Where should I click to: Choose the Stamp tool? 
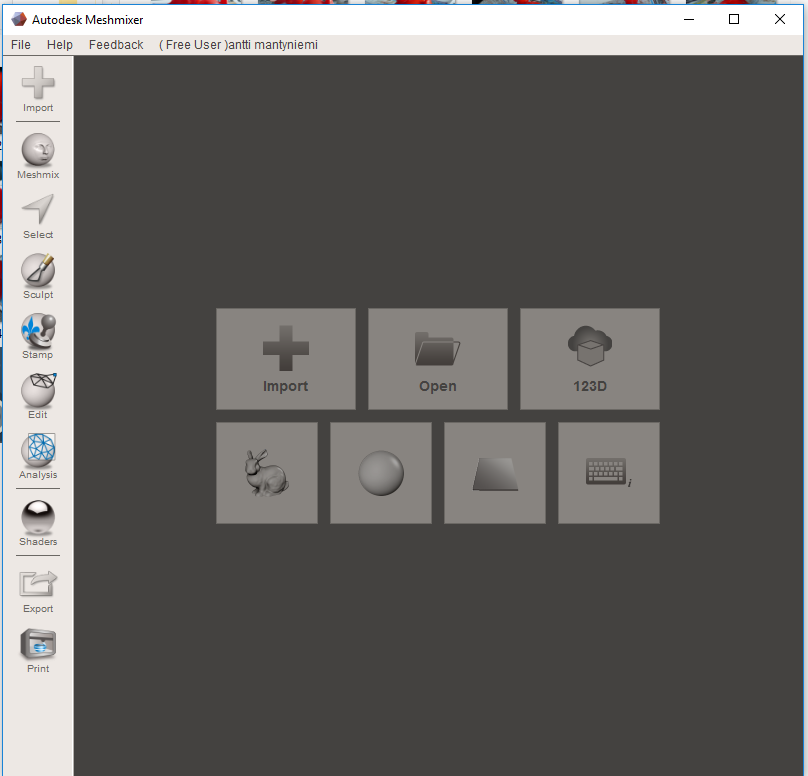pyautogui.click(x=38, y=336)
